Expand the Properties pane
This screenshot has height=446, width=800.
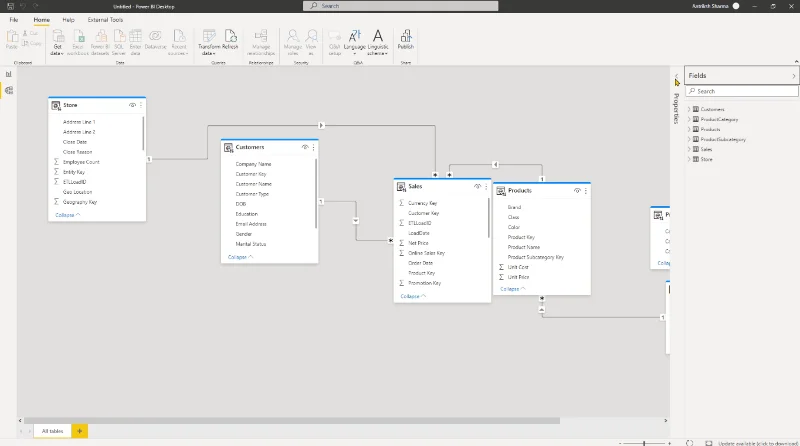(677, 76)
